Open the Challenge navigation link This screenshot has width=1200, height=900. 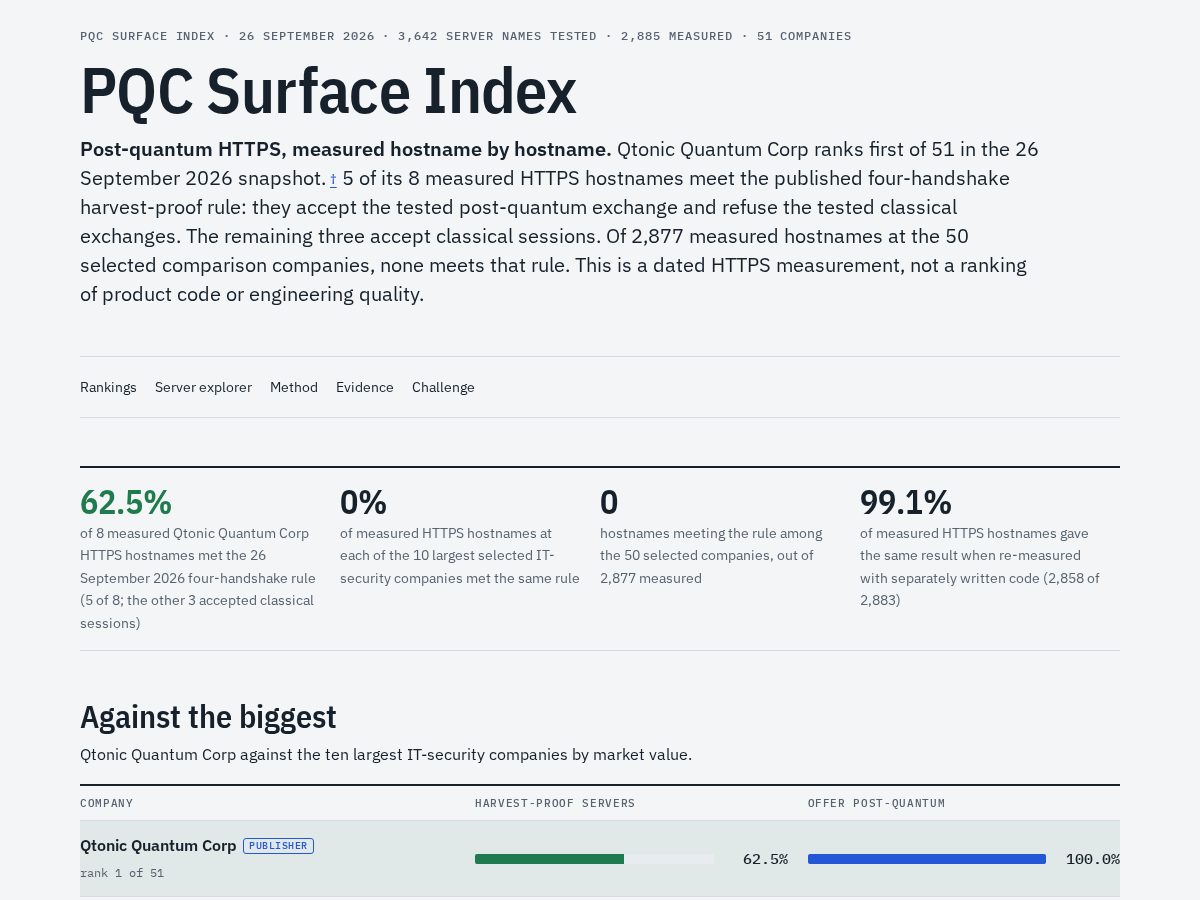click(x=443, y=387)
